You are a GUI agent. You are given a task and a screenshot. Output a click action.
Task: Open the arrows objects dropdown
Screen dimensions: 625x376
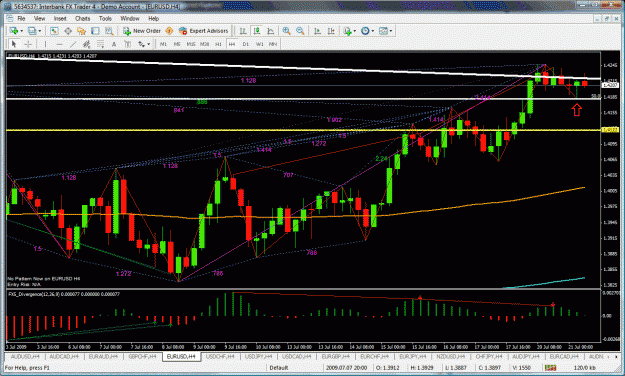point(149,44)
